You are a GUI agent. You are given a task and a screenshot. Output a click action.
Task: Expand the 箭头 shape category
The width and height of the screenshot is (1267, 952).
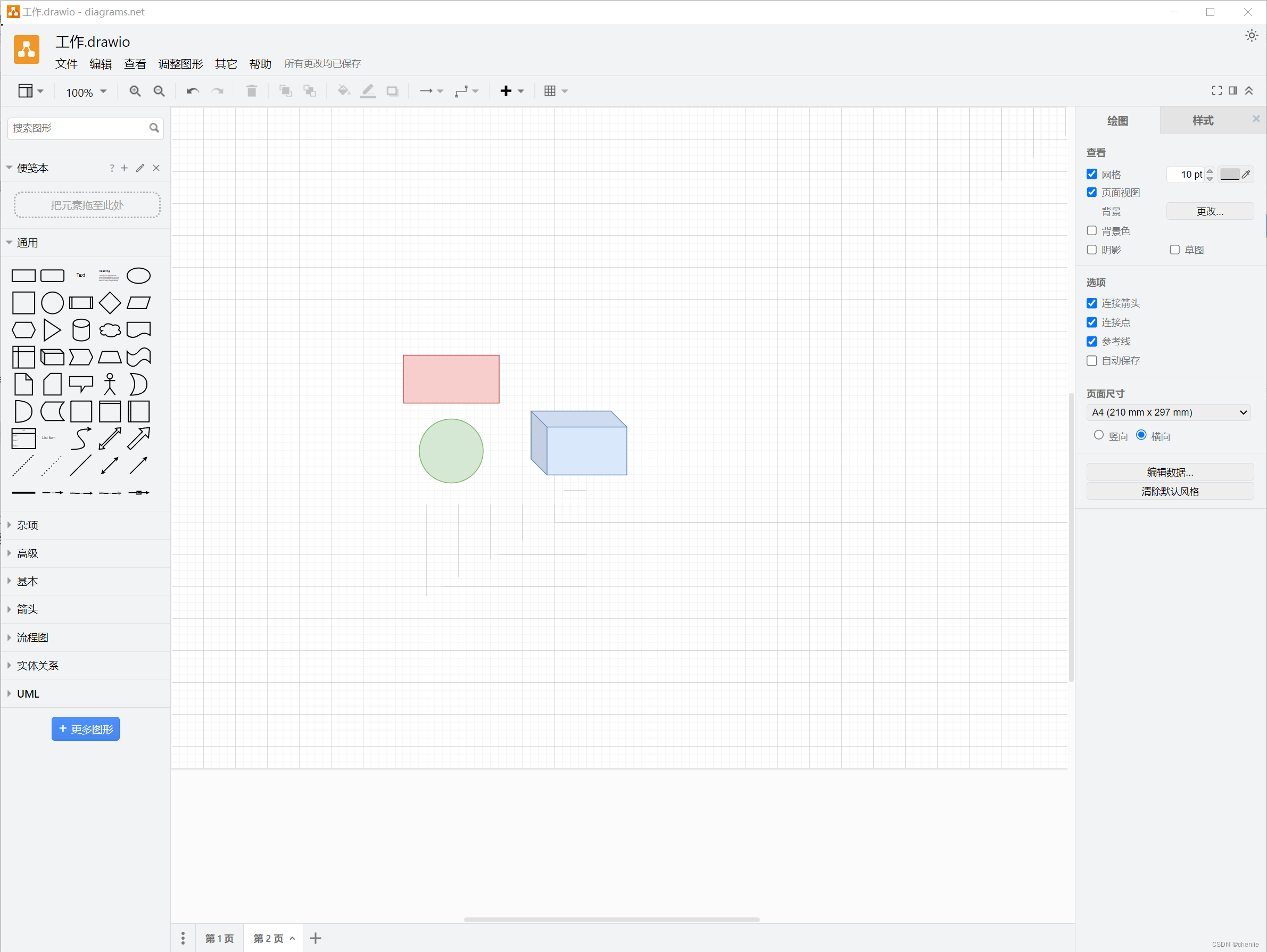click(x=86, y=609)
